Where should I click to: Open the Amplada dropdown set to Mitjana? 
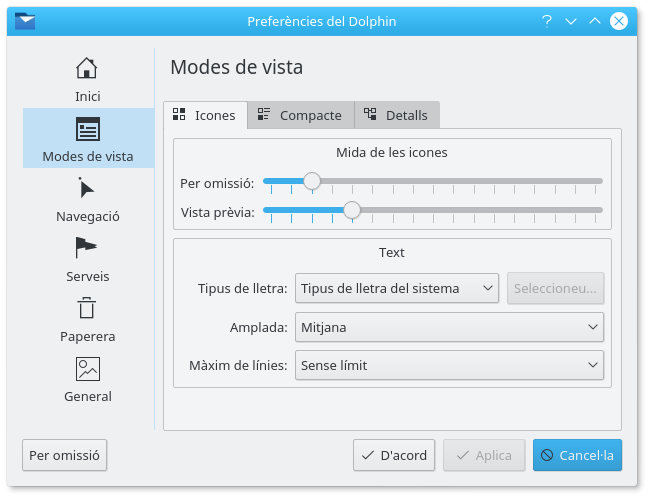click(x=449, y=327)
